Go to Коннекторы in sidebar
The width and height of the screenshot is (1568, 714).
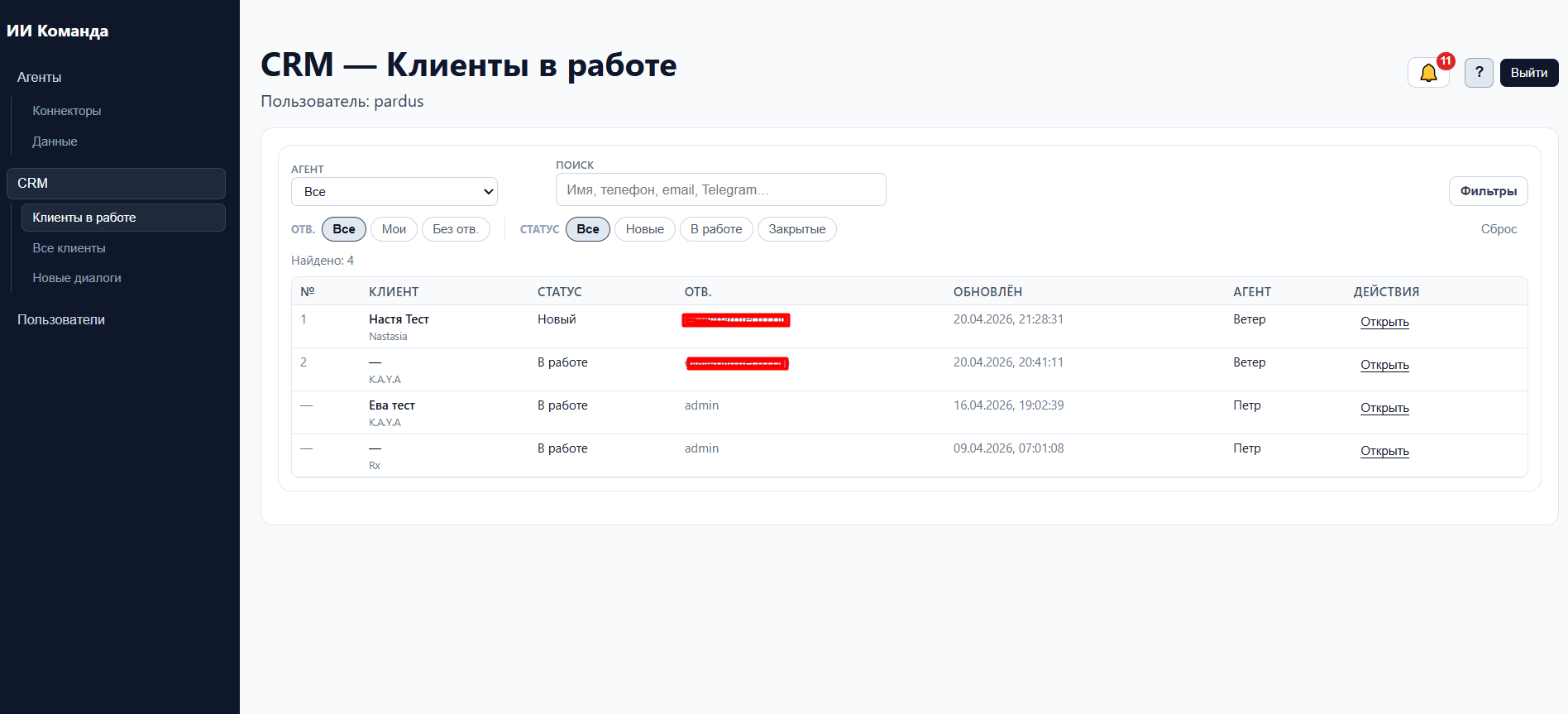pos(67,111)
